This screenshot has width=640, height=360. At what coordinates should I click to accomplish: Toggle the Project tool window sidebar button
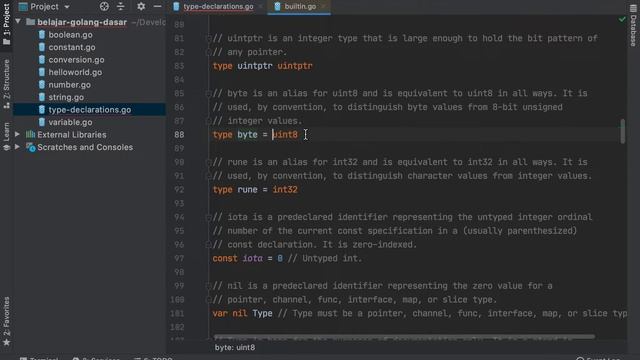(x=6, y=24)
